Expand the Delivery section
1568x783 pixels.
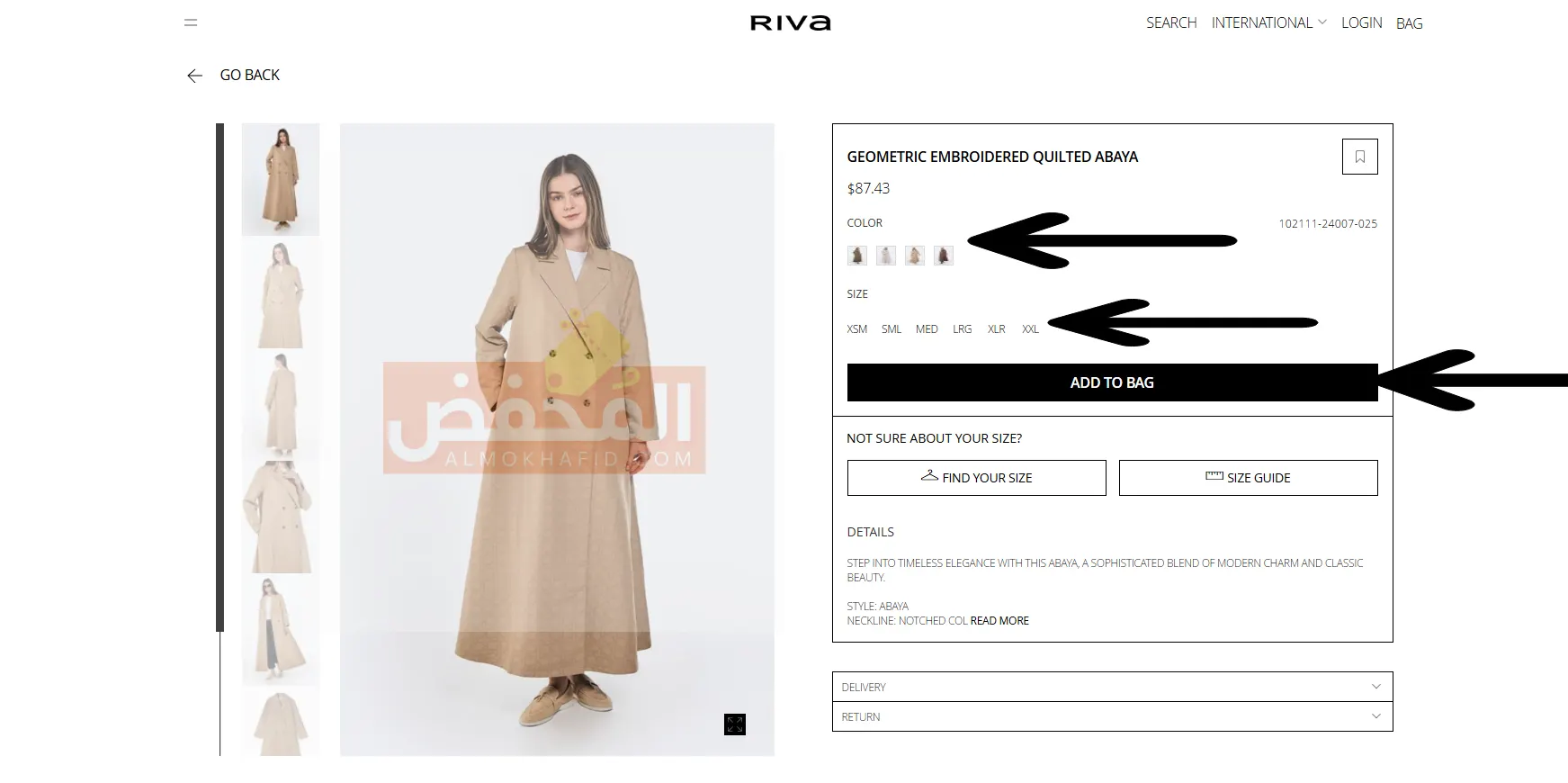tap(1112, 687)
